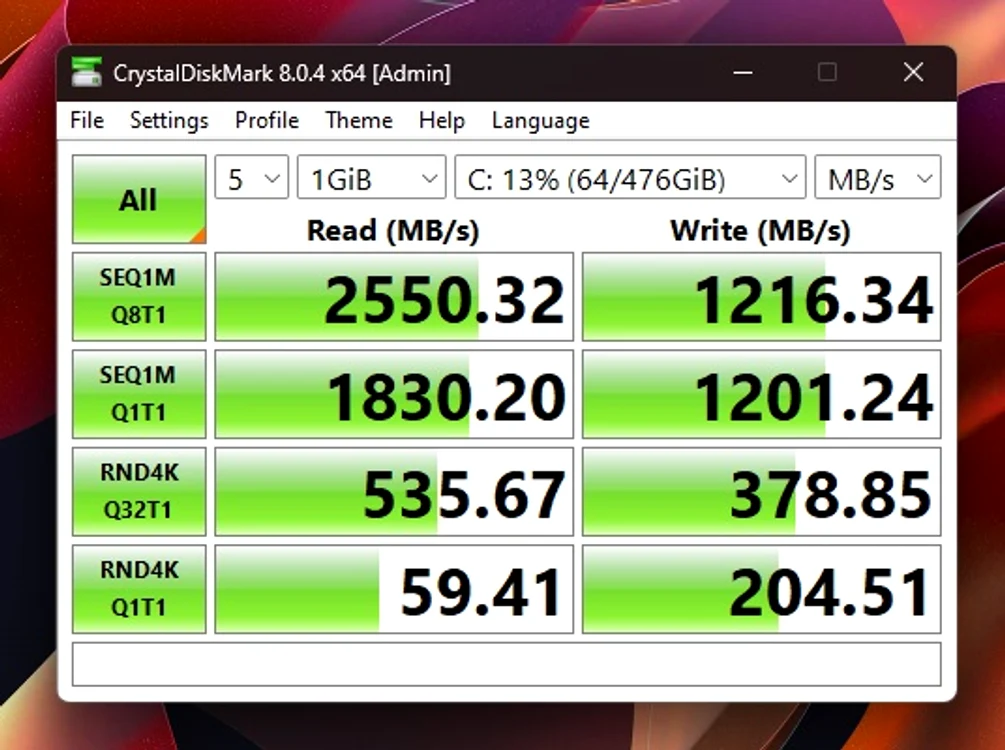Run the RND4K Q1T1 test
This screenshot has width=1005, height=750.
[139, 589]
